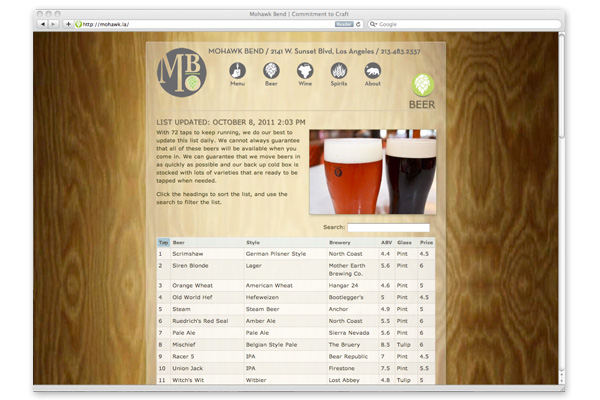This screenshot has width=600, height=400.
Task: Reload the page with the refresh icon
Action: coord(358,24)
